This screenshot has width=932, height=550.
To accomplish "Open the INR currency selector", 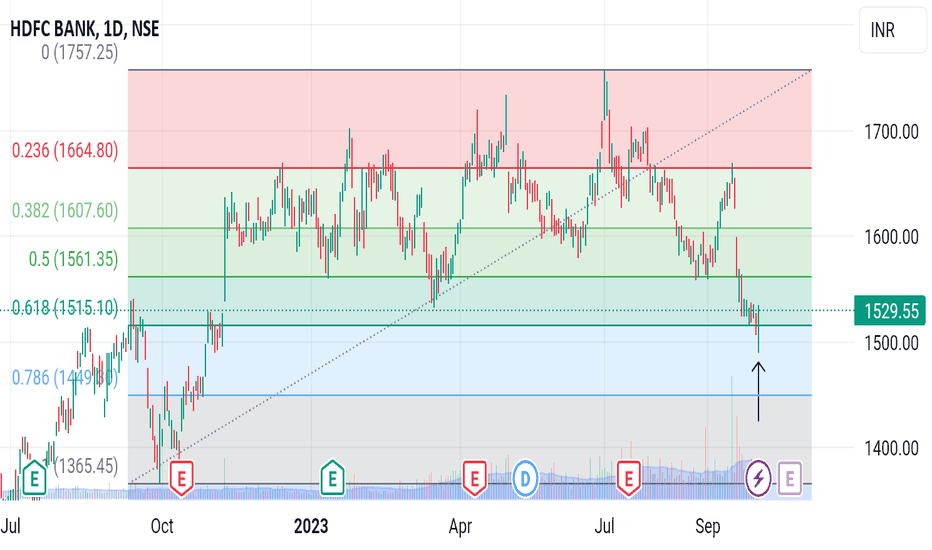I will point(892,30).
